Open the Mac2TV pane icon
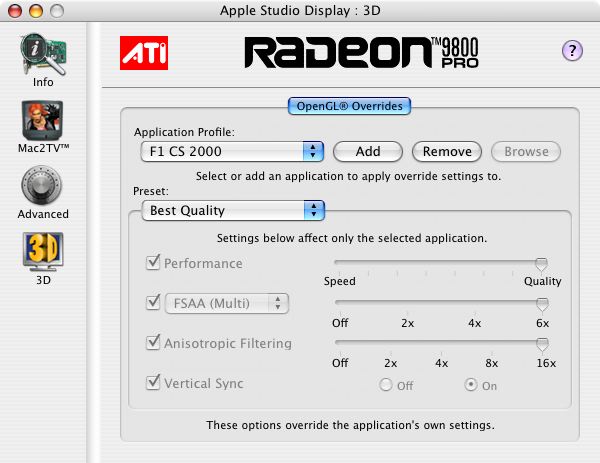Screen dimensions: 600x463 (42, 121)
